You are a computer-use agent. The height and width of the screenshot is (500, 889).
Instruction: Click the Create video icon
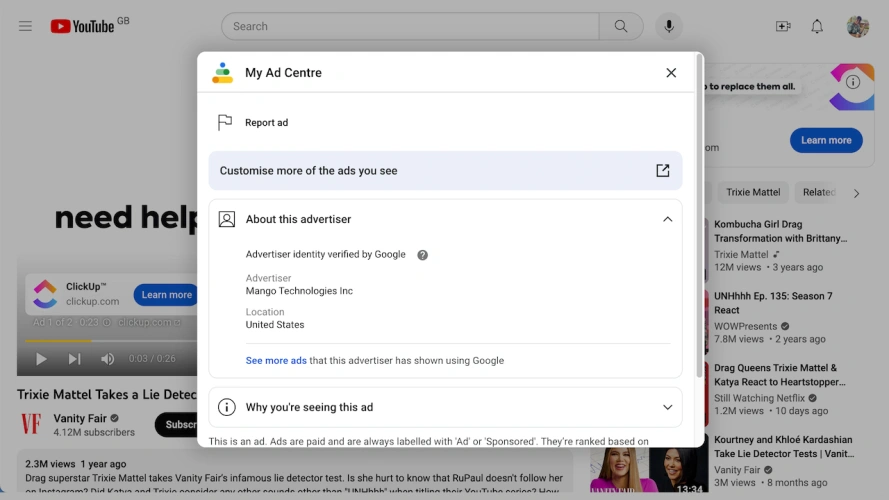coord(782,26)
